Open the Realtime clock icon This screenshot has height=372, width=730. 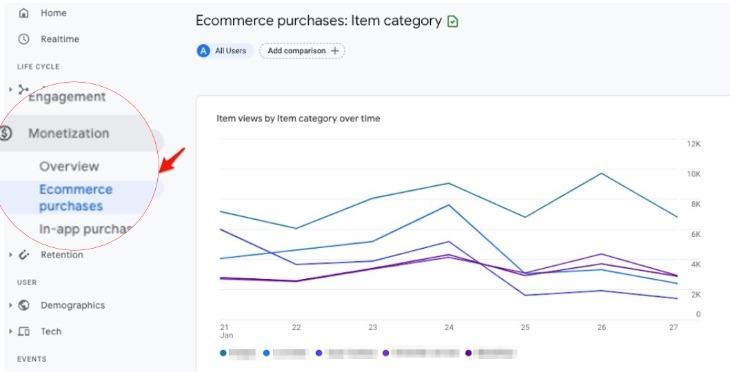(x=23, y=39)
